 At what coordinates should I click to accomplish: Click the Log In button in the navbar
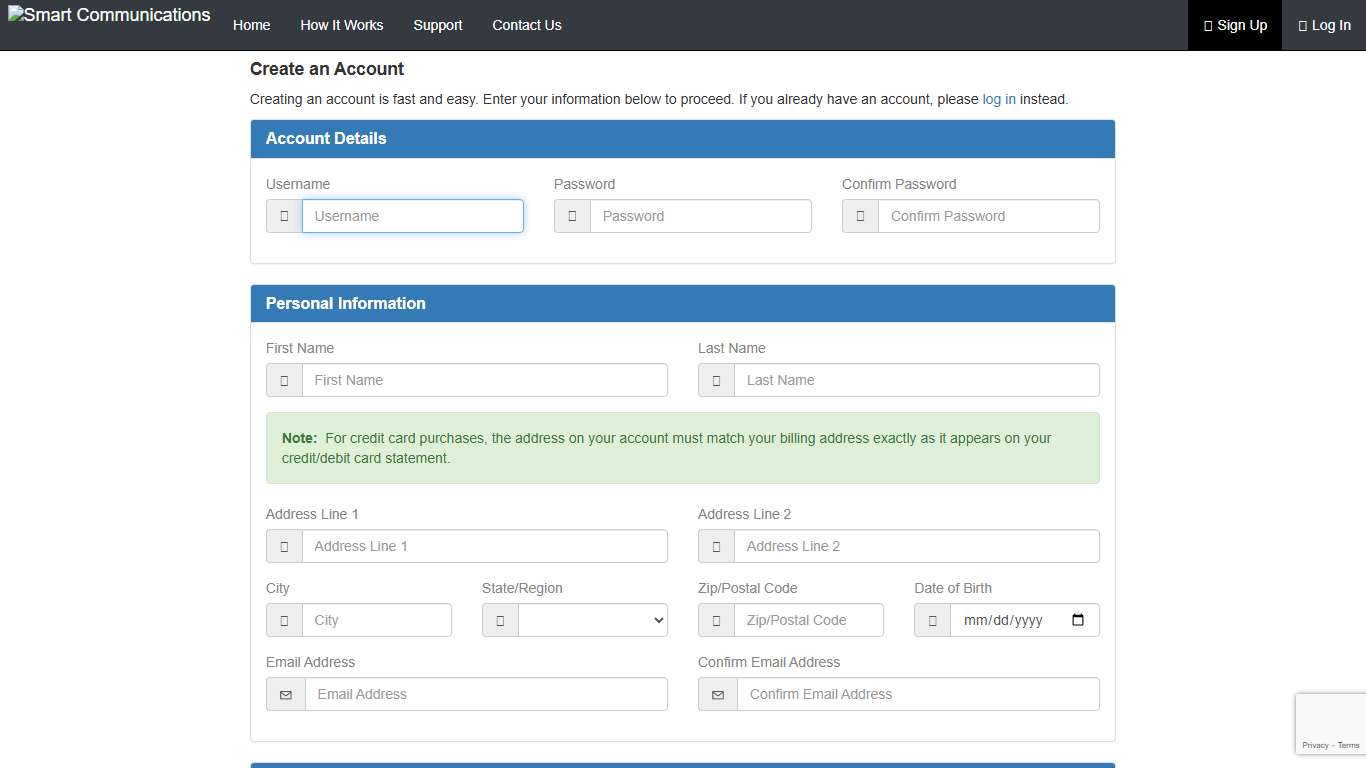click(x=1324, y=25)
